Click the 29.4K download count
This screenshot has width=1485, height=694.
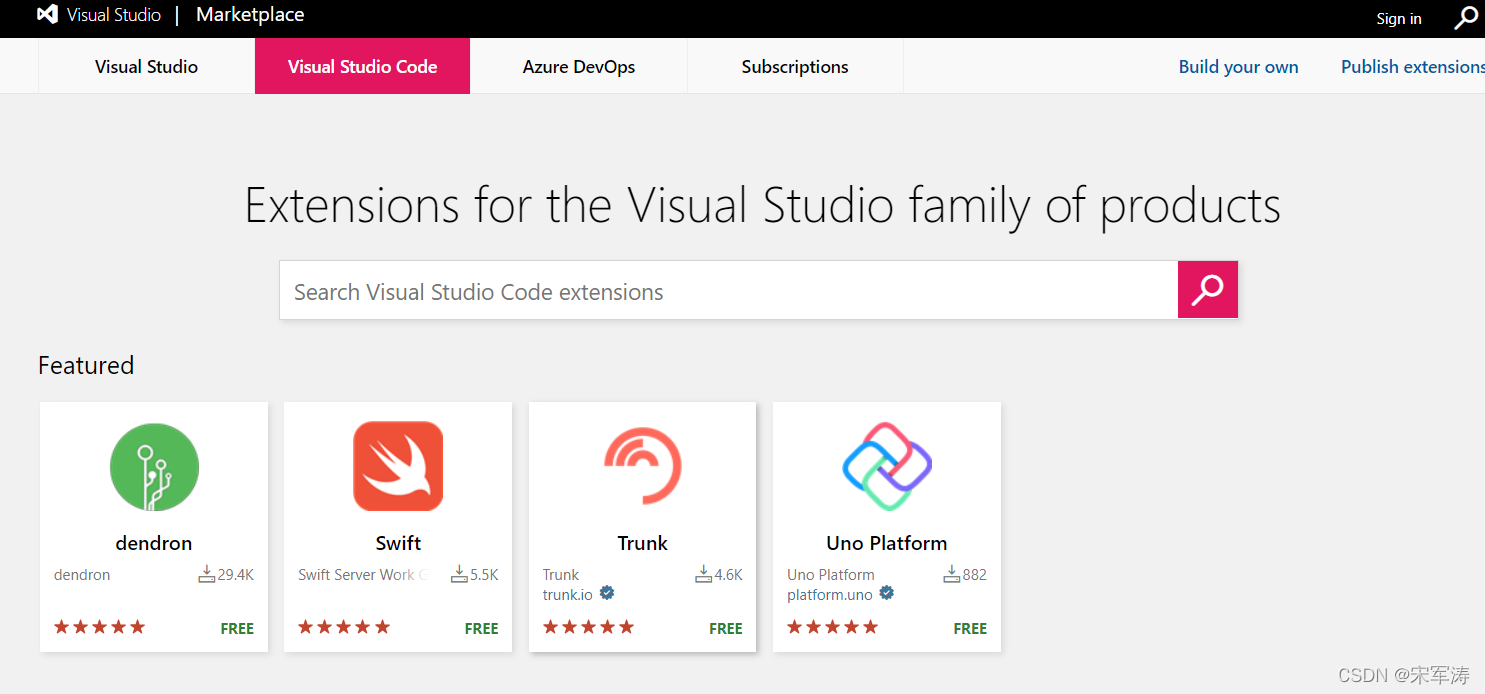click(236, 575)
